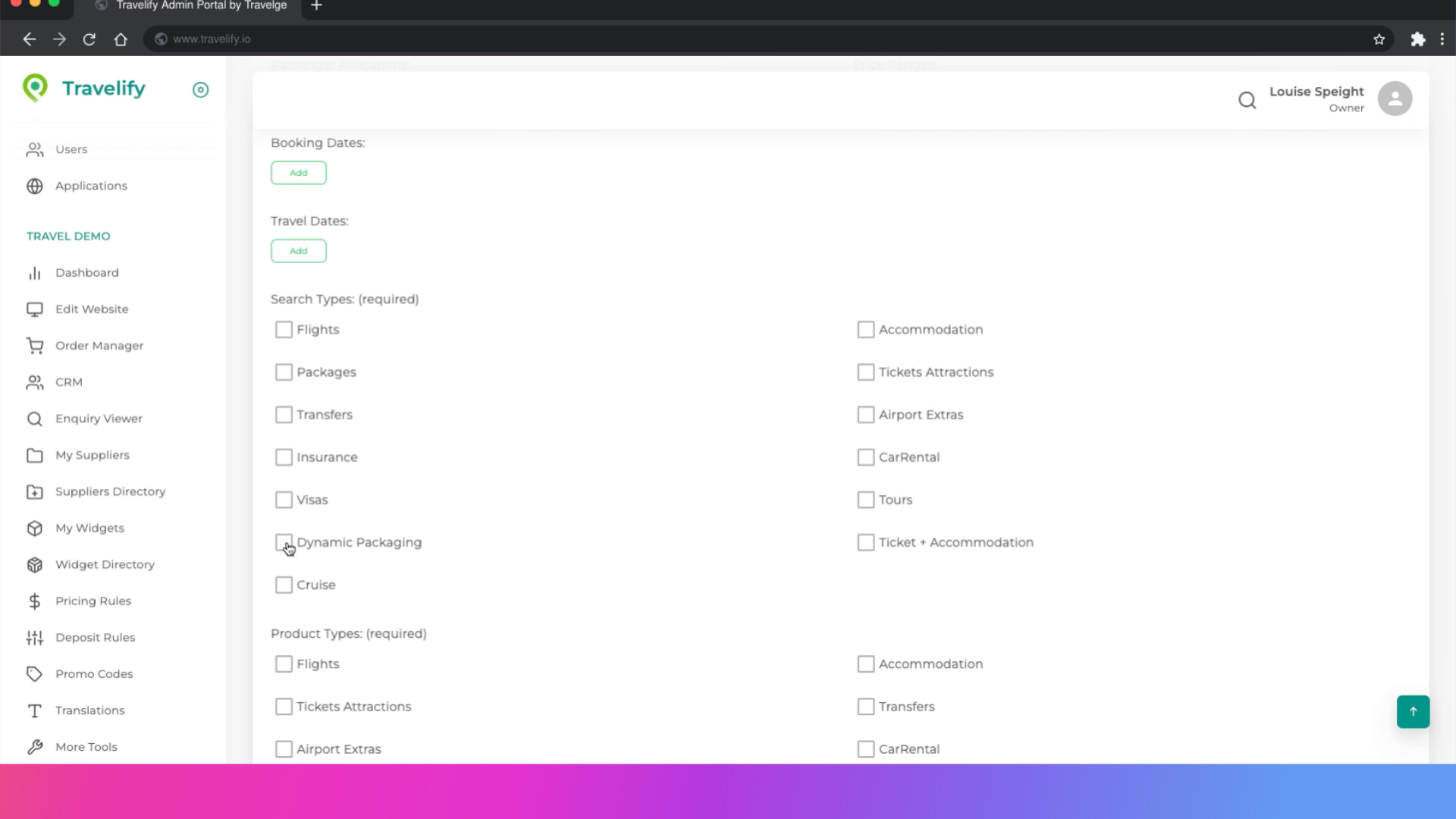Check Flights under Product Types
This screenshot has width=1456, height=819.
coord(284,664)
